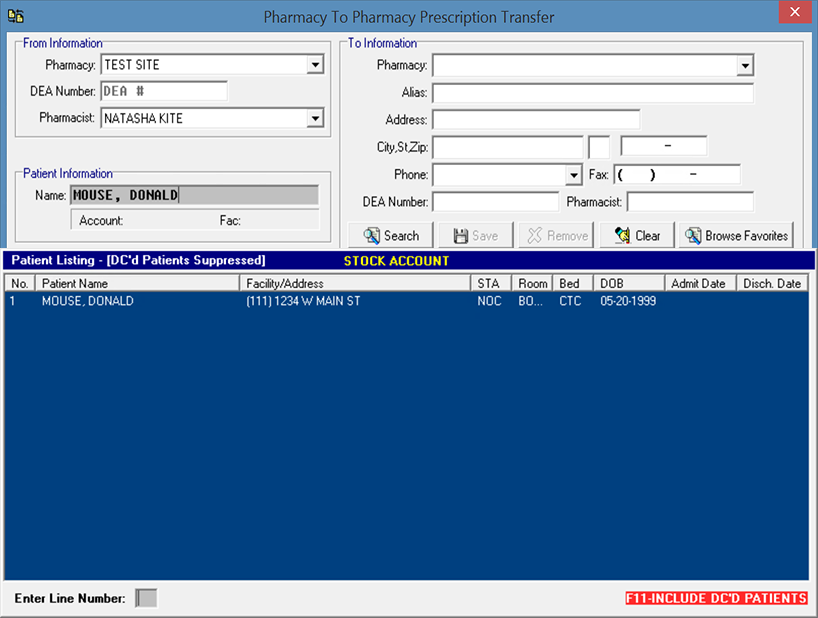818x618 pixels.
Task: Close the Prescription Transfer window
Action: click(794, 13)
